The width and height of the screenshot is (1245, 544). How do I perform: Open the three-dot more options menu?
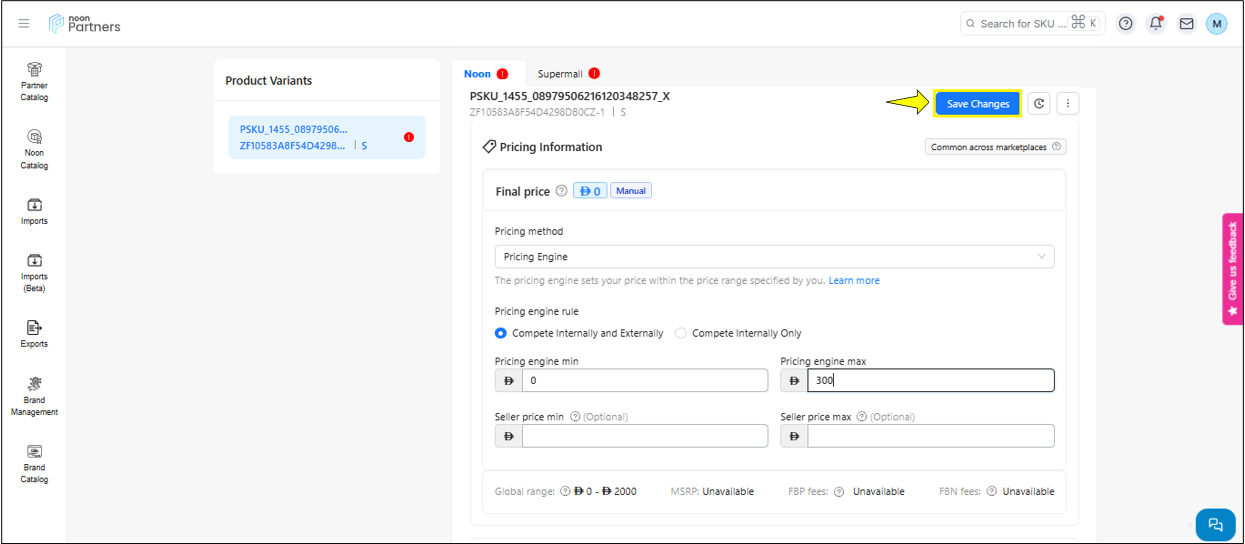pyautogui.click(x=1068, y=104)
